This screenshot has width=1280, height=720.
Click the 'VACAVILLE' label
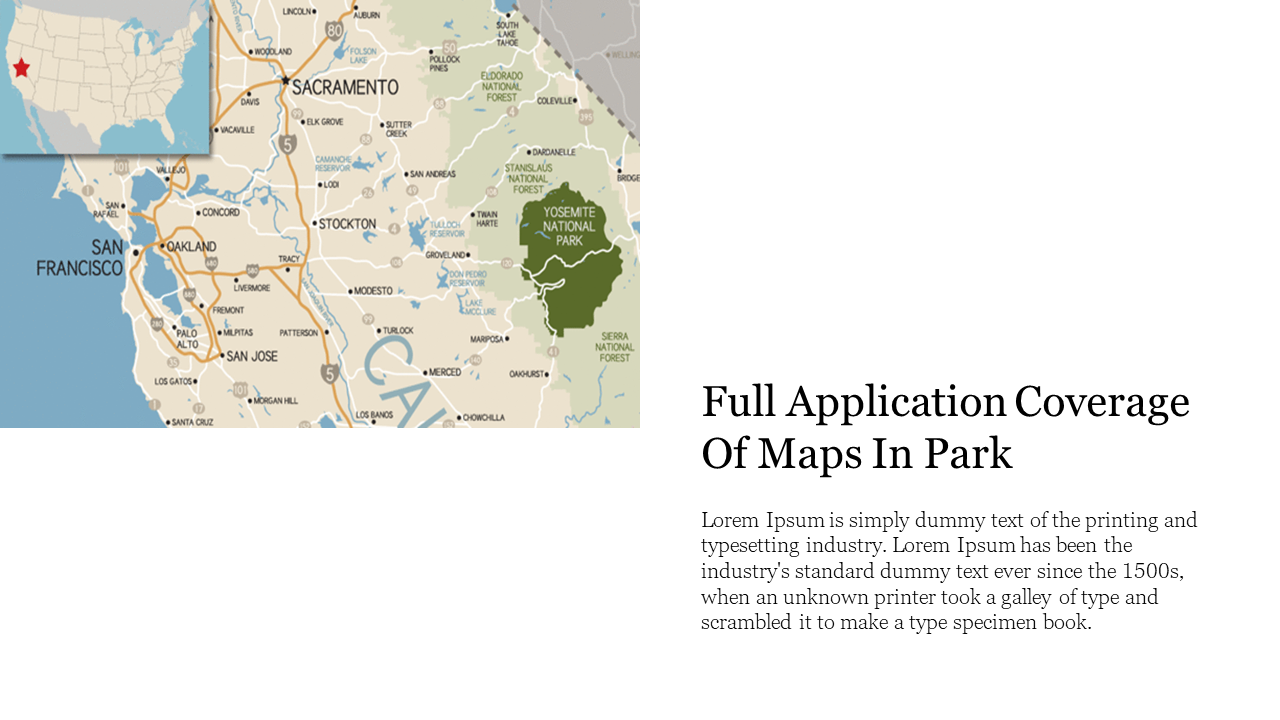(x=238, y=130)
